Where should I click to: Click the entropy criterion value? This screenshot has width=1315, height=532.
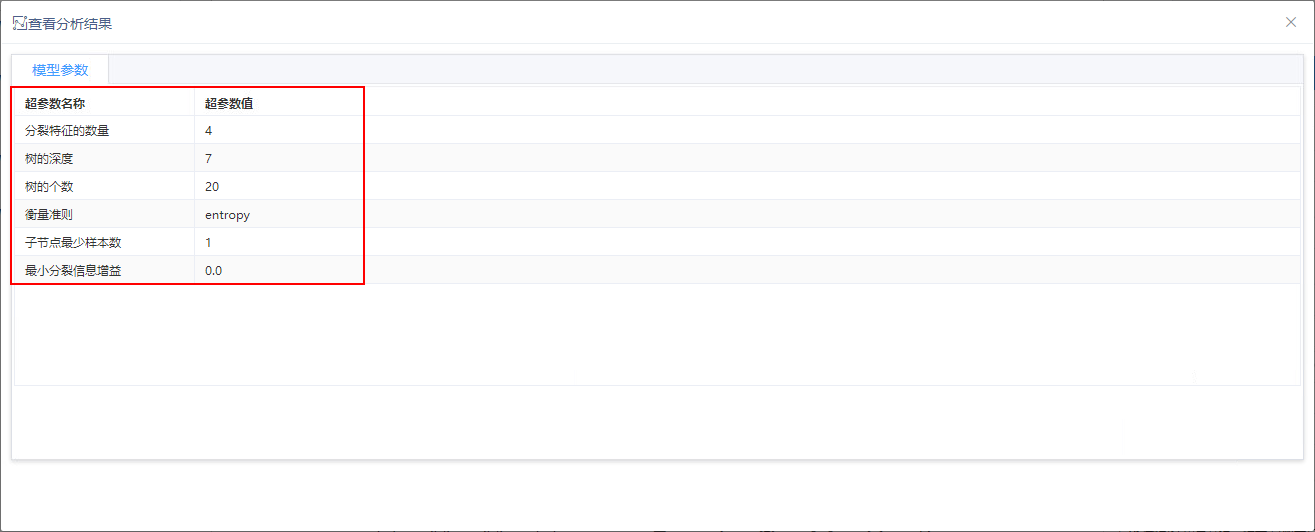tap(227, 214)
